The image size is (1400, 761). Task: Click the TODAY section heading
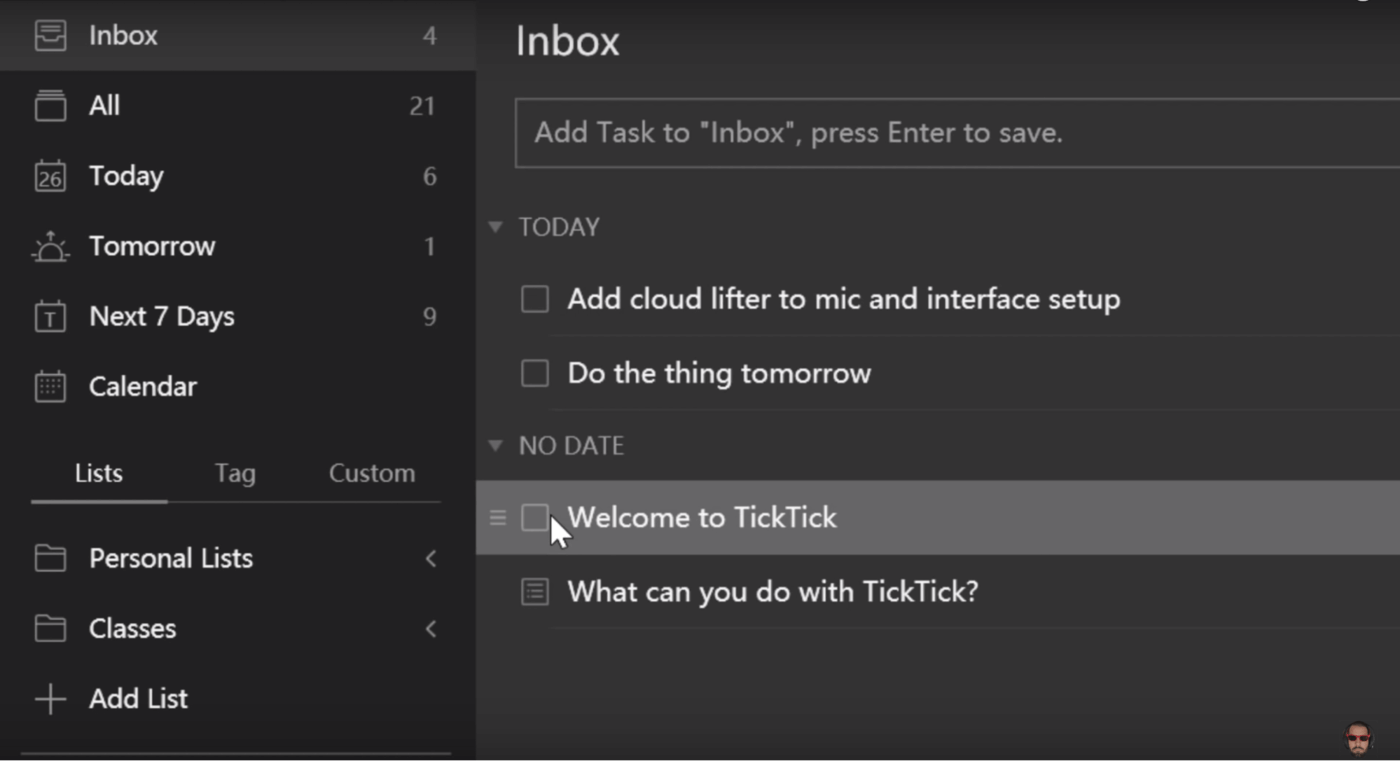[x=559, y=227]
